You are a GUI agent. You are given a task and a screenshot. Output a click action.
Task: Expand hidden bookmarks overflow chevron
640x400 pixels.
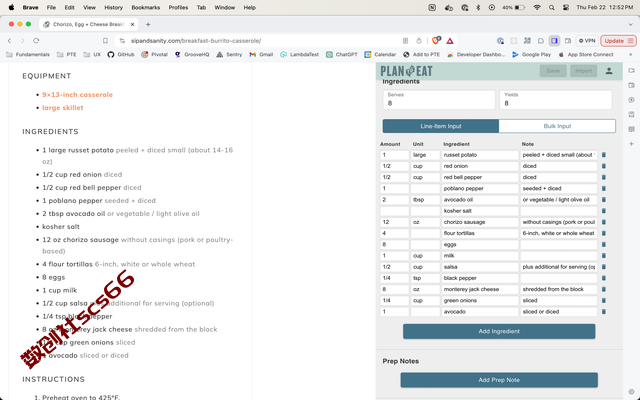[x=631, y=54]
